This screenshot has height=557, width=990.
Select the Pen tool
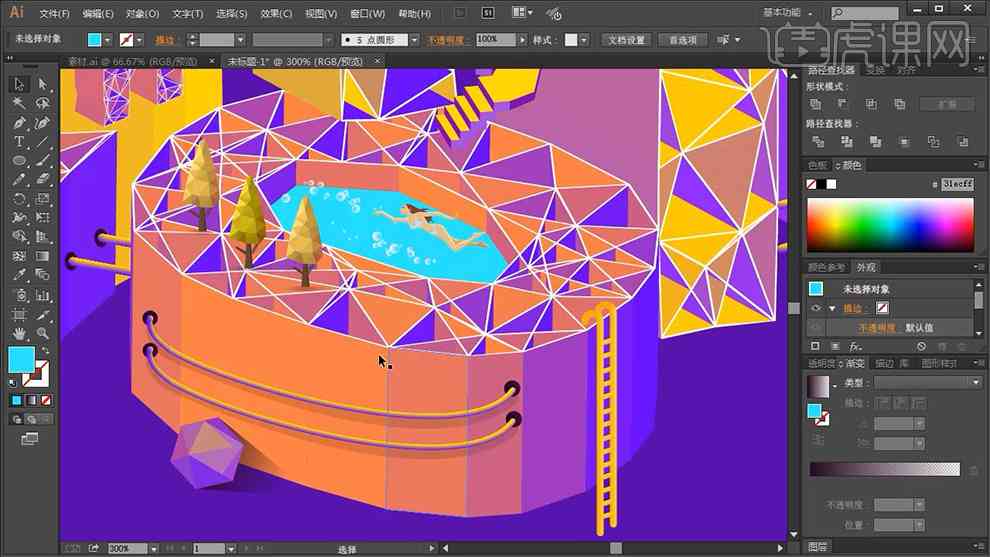click(x=19, y=123)
